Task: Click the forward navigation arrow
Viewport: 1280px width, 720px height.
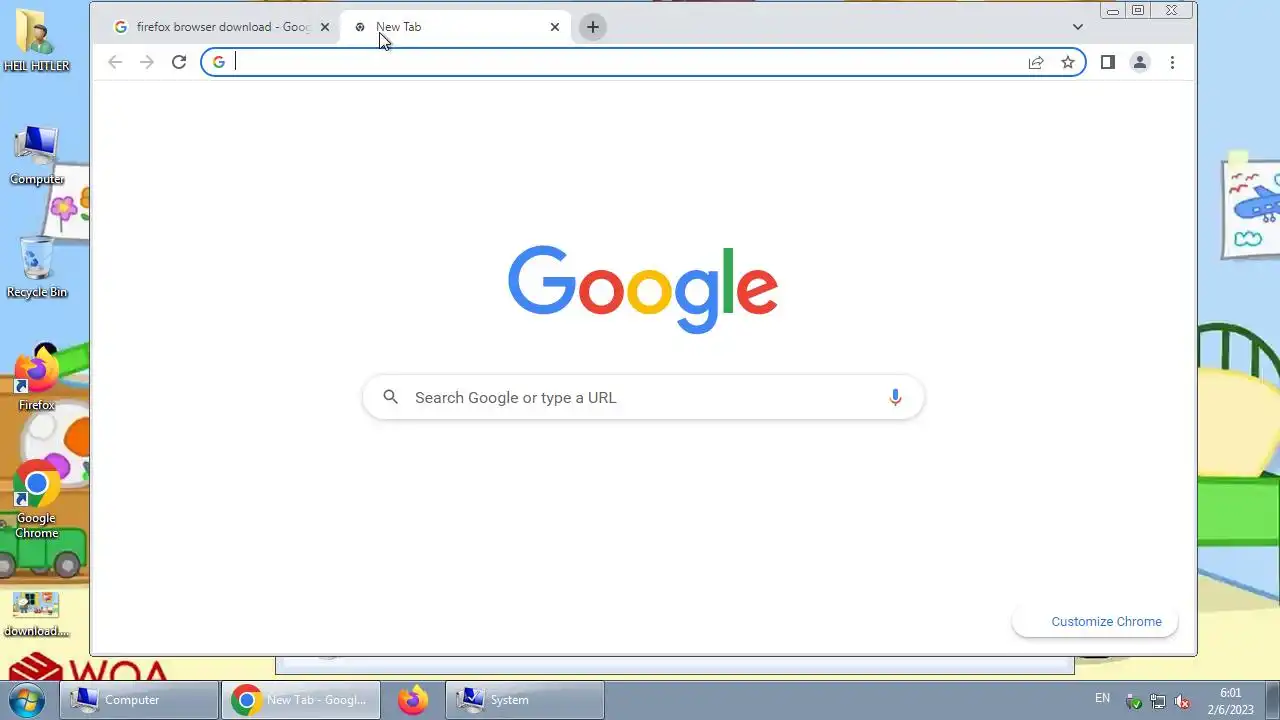Action: pyautogui.click(x=147, y=62)
